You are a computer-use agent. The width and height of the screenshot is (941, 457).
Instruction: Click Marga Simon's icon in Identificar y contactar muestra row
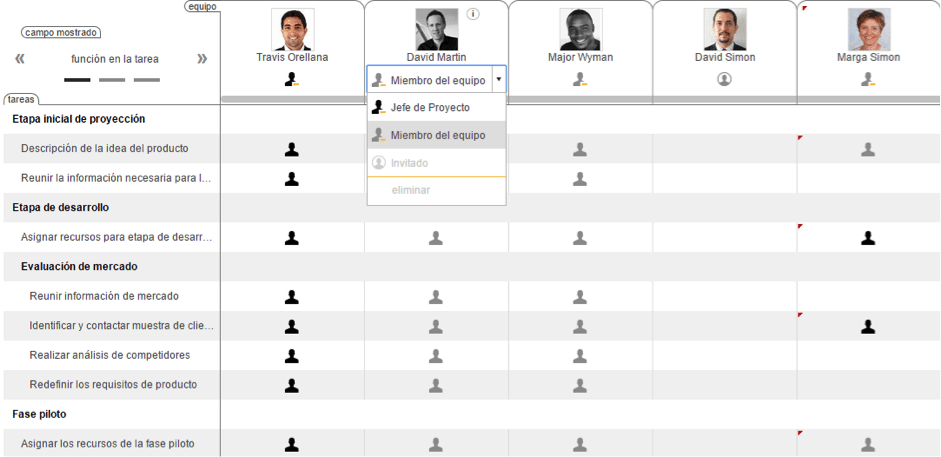(x=868, y=326)
